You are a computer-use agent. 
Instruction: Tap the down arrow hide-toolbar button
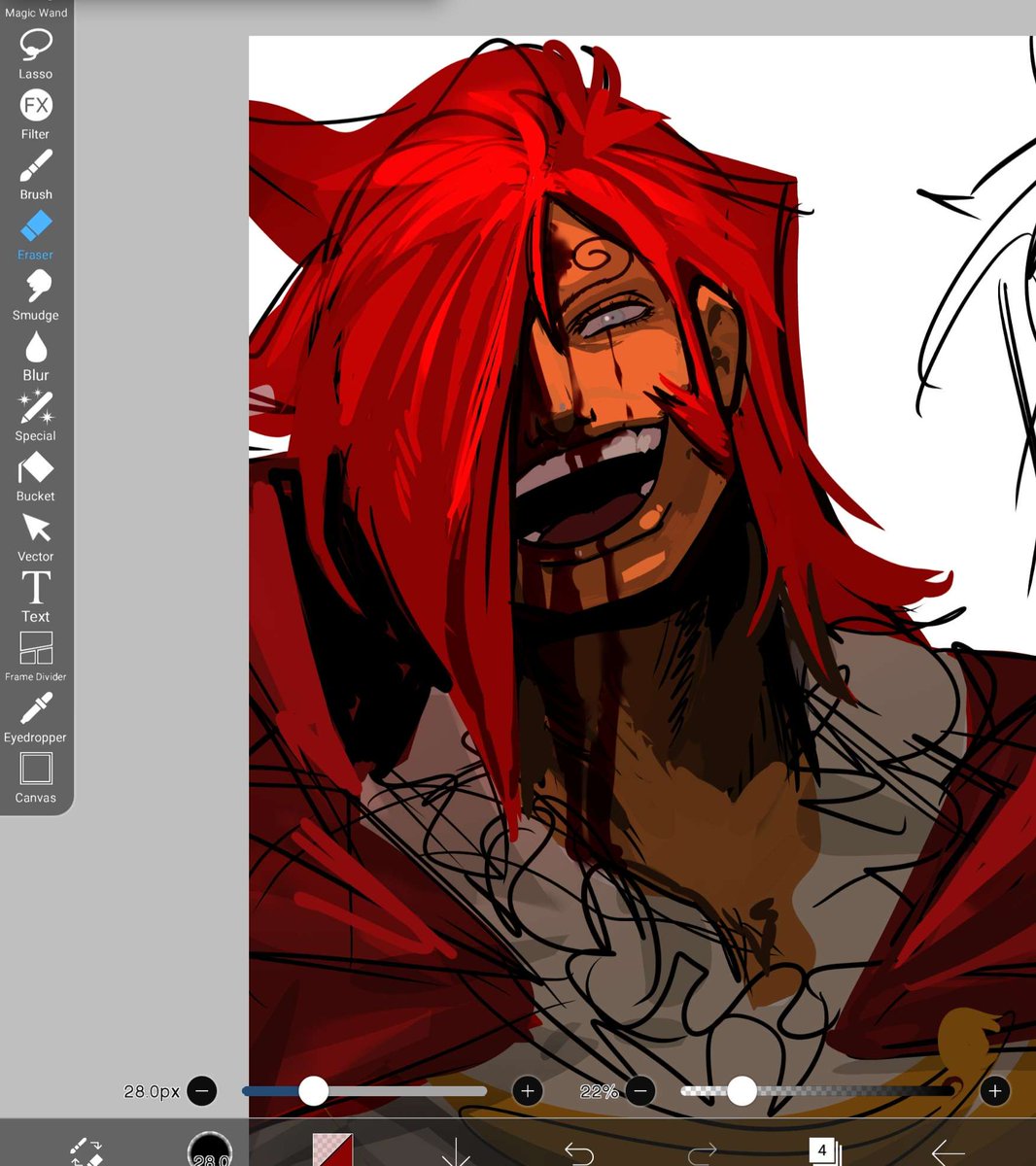(x=456, y=1152)
